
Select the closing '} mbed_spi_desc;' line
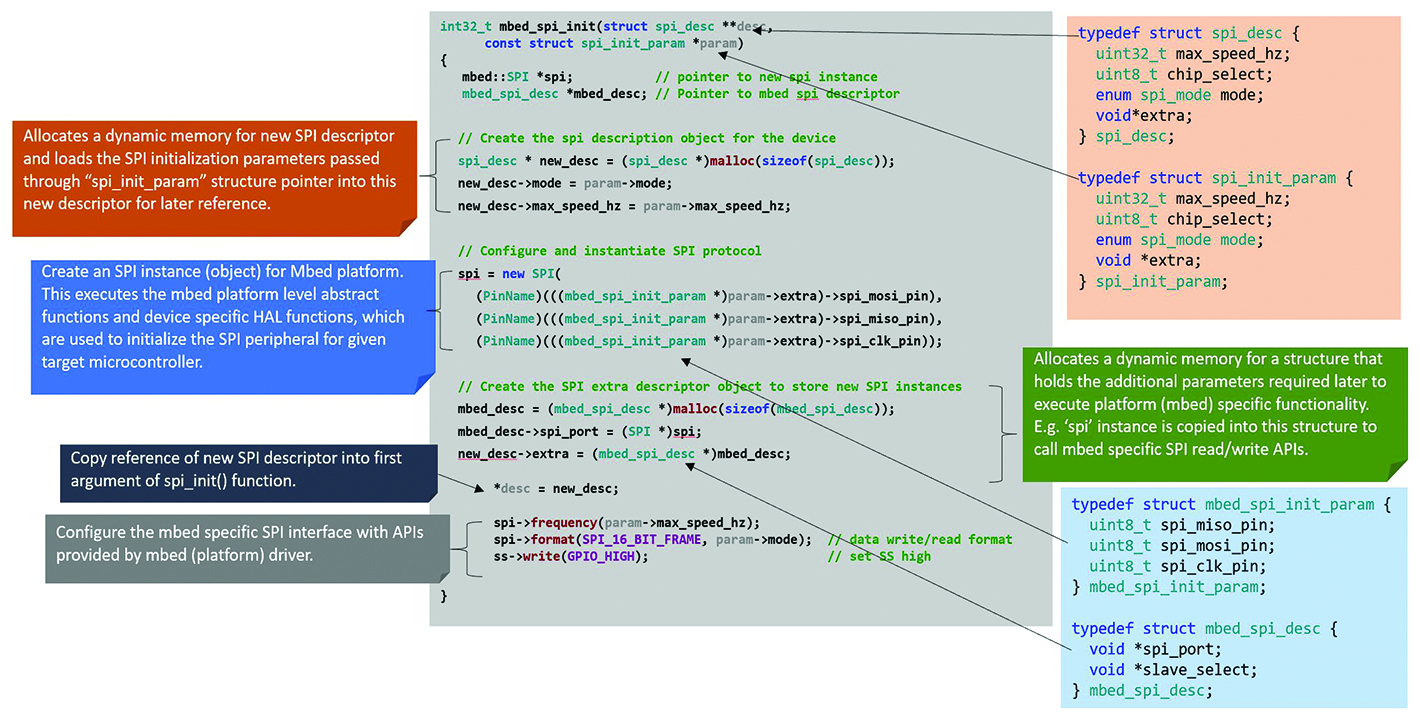(1141, 691)
